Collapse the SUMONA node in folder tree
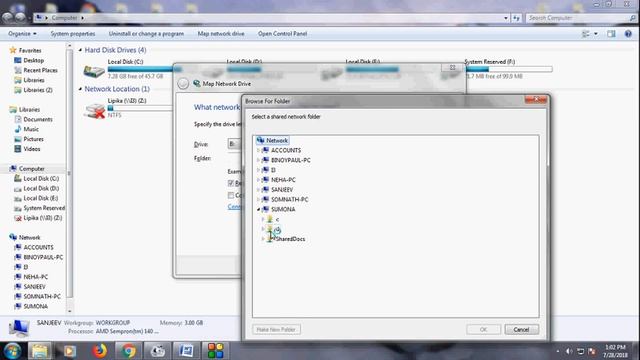This screenshot has height=360, width=640. point(258,209)
